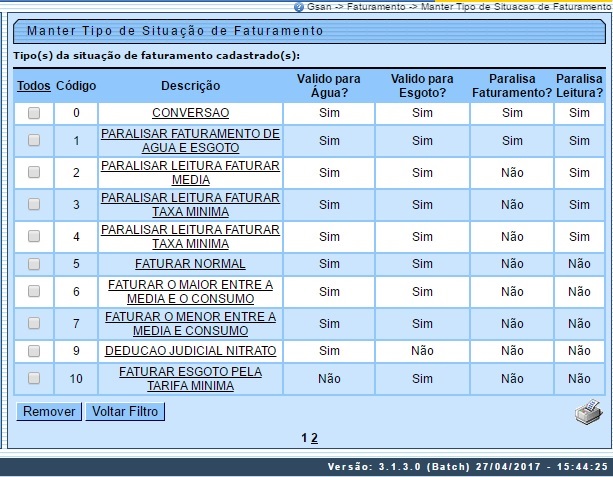
Task: Open the help icon beside Gsan breadcrumb
Action: coord(299,7)
